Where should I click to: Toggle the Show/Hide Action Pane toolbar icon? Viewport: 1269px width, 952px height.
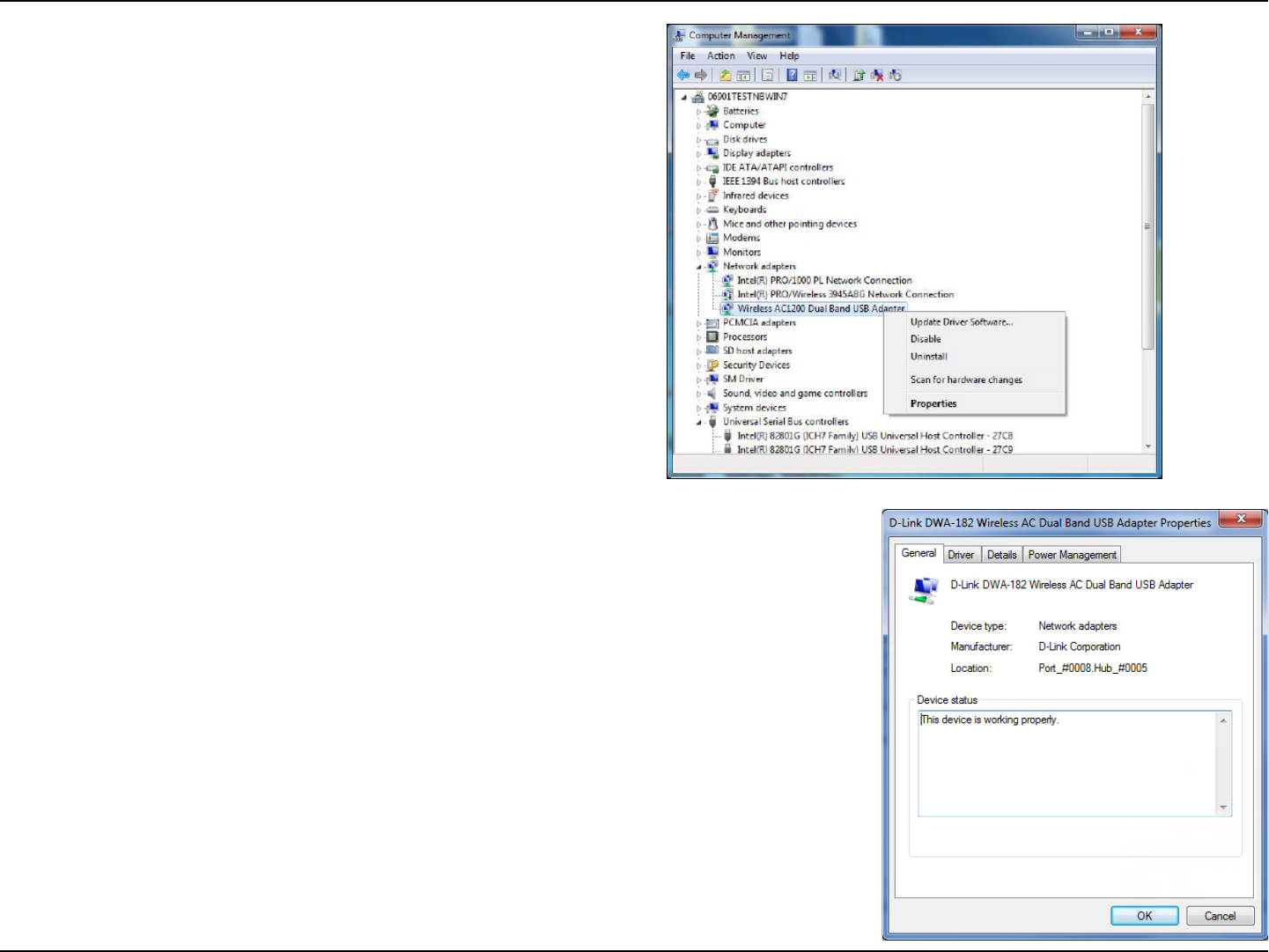[810, 76]
